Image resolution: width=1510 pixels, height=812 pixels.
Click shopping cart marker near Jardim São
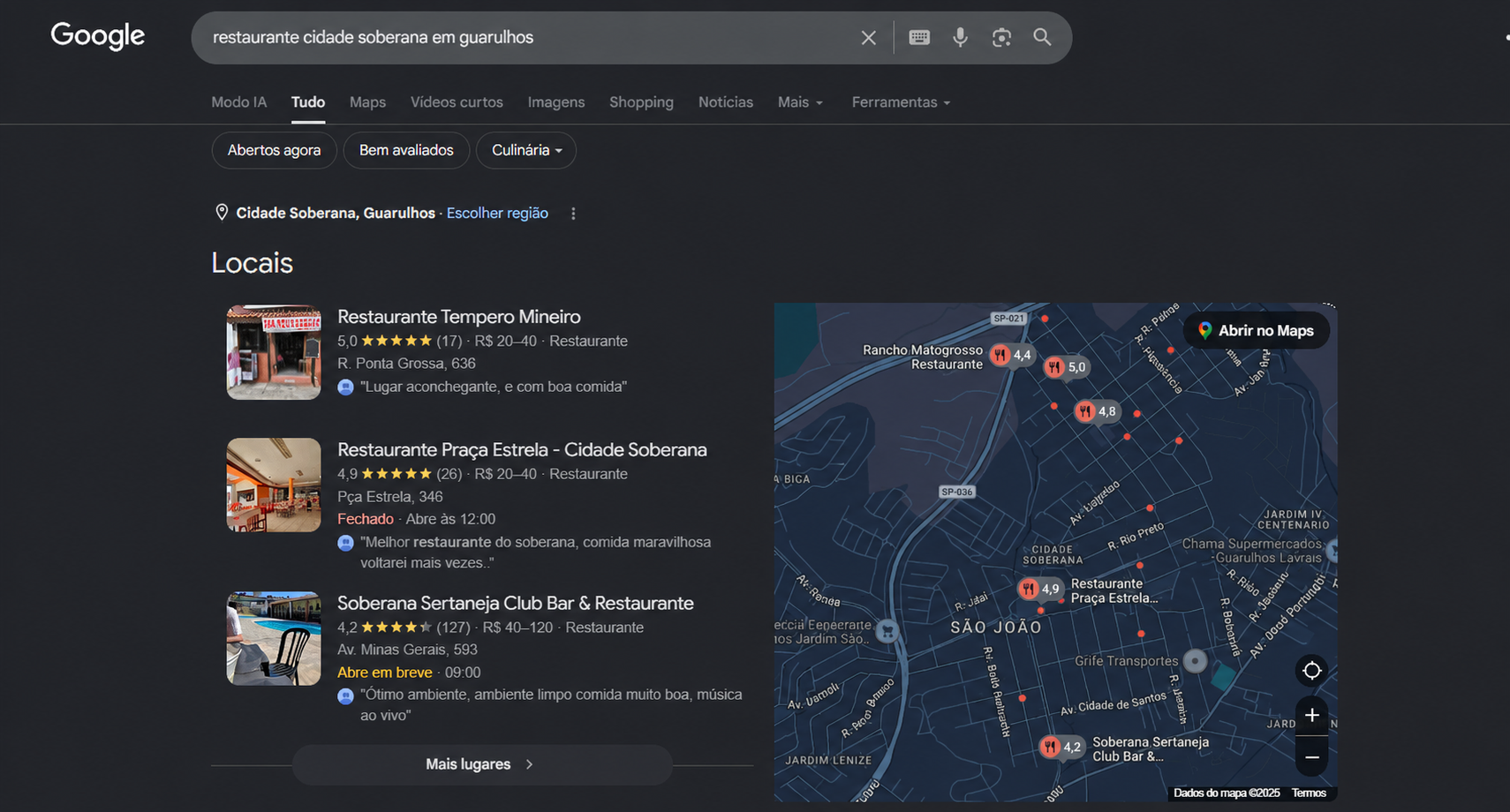click(887, 630)
